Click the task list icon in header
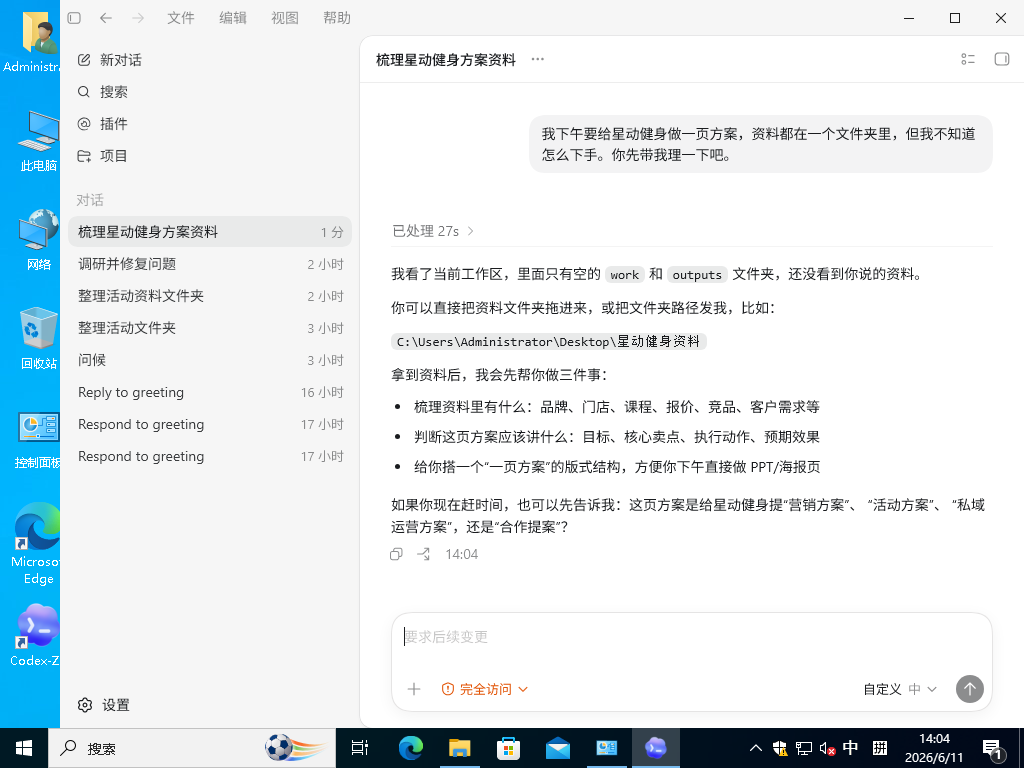 tap(968, 59)
